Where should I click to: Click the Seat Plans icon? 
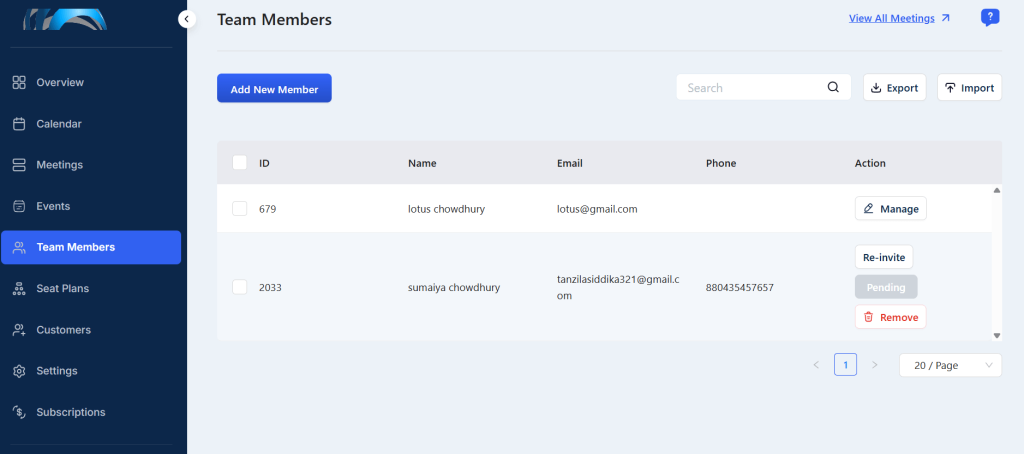[19, 289]
